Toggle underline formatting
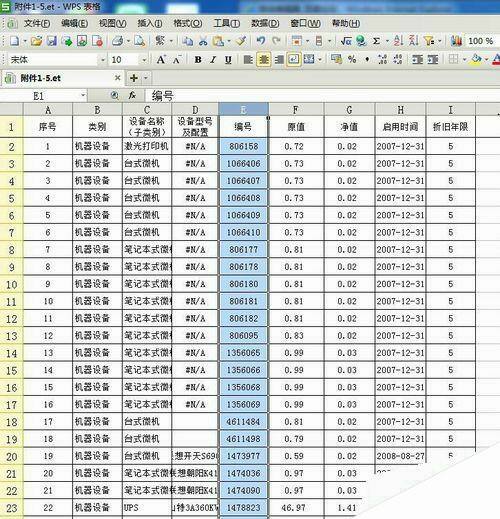 (228, 60)
